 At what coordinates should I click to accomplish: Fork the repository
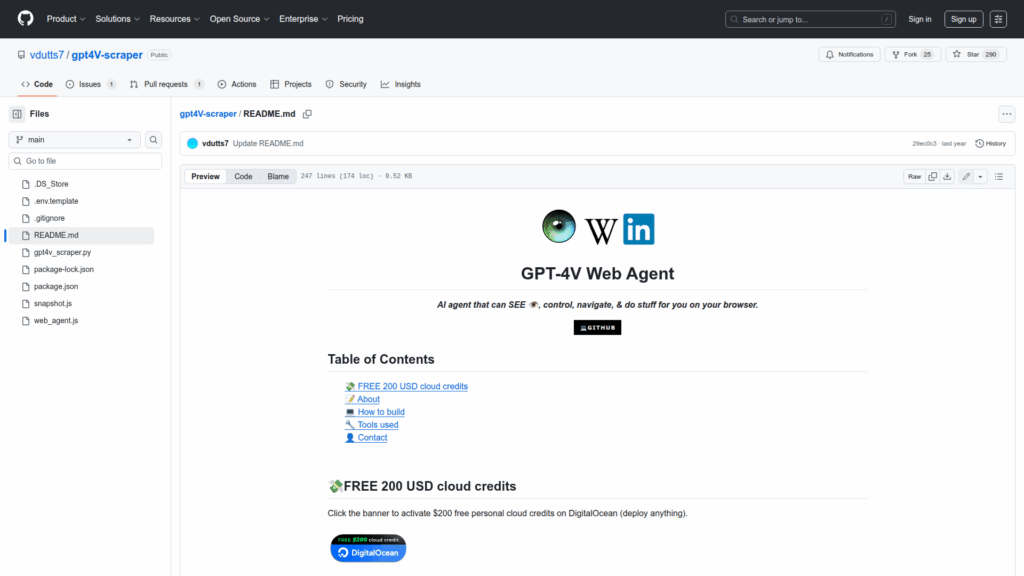pos(912,55)
